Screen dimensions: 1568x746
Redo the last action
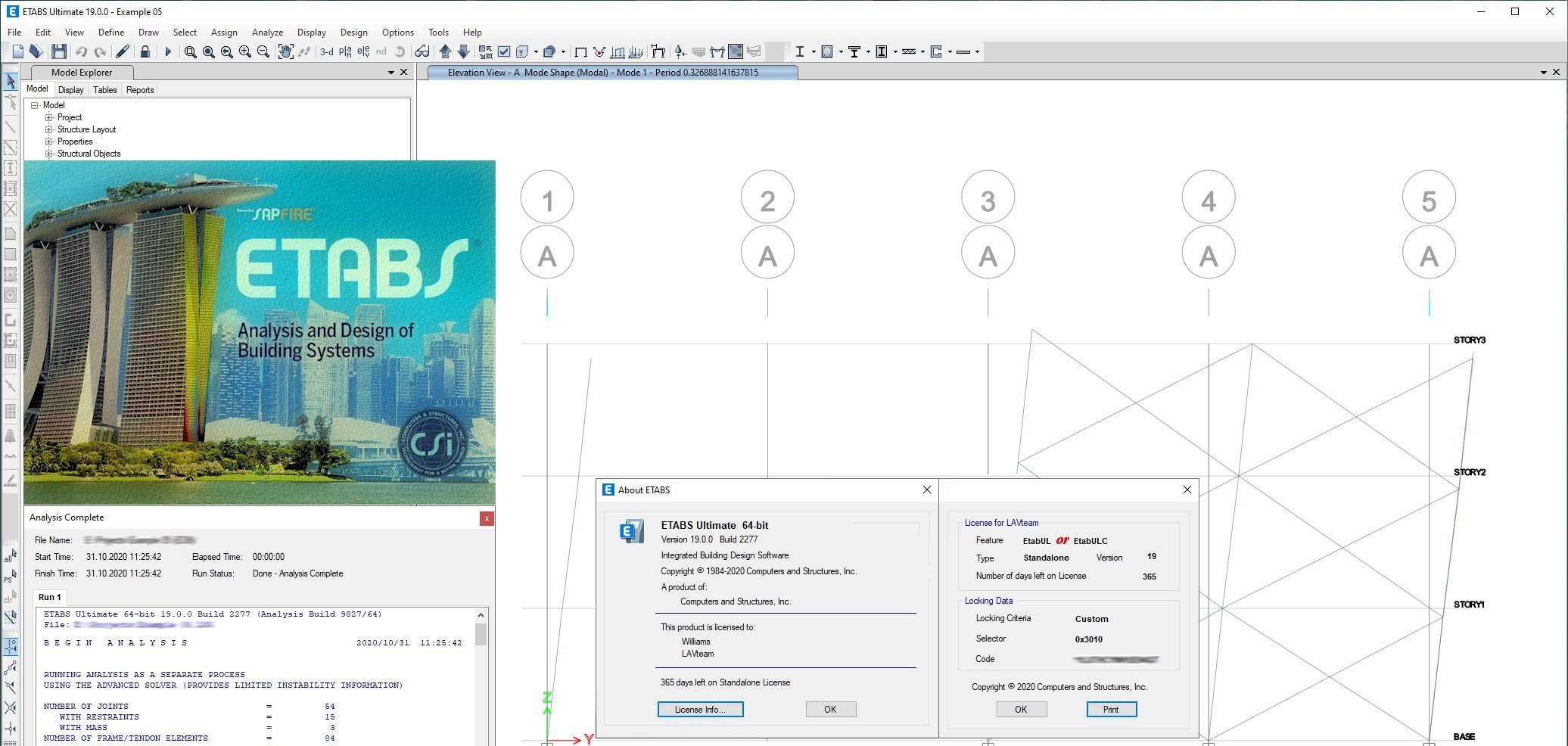100,51
